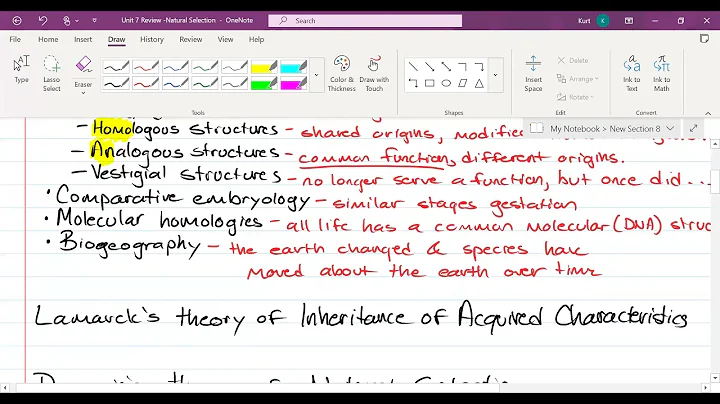The image size is (720, 404).
Task: Convert Ink to Math
Action: pyautogui.click(x=662, y=73)
